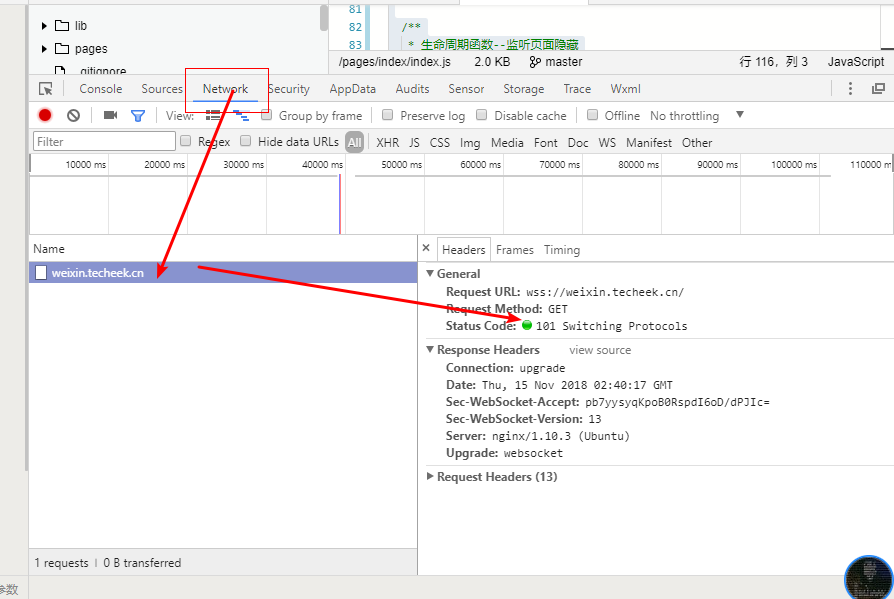This screenshot has height=599, width=894.
Task: Expand the Request Headers (13) section
Action: [430, 477]
